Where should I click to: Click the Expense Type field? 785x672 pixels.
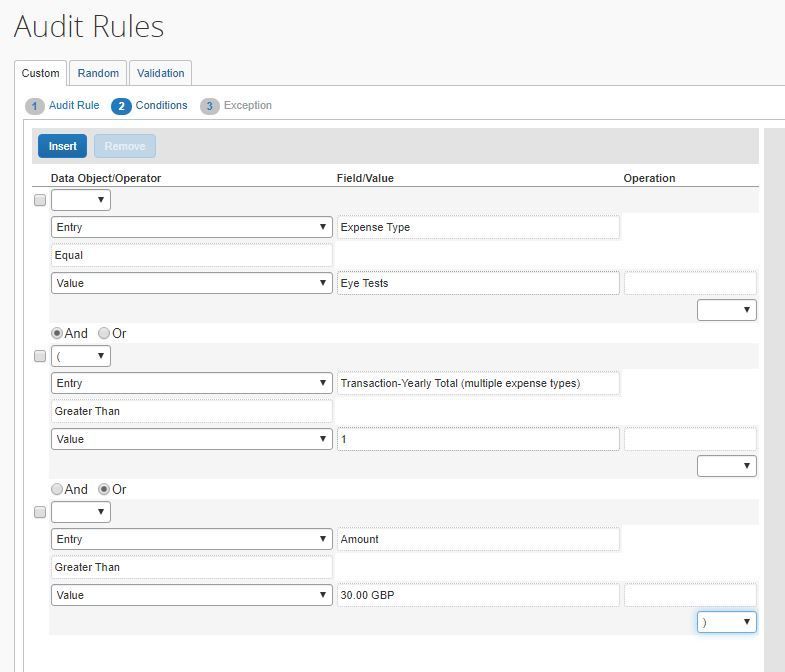point(478,227)
